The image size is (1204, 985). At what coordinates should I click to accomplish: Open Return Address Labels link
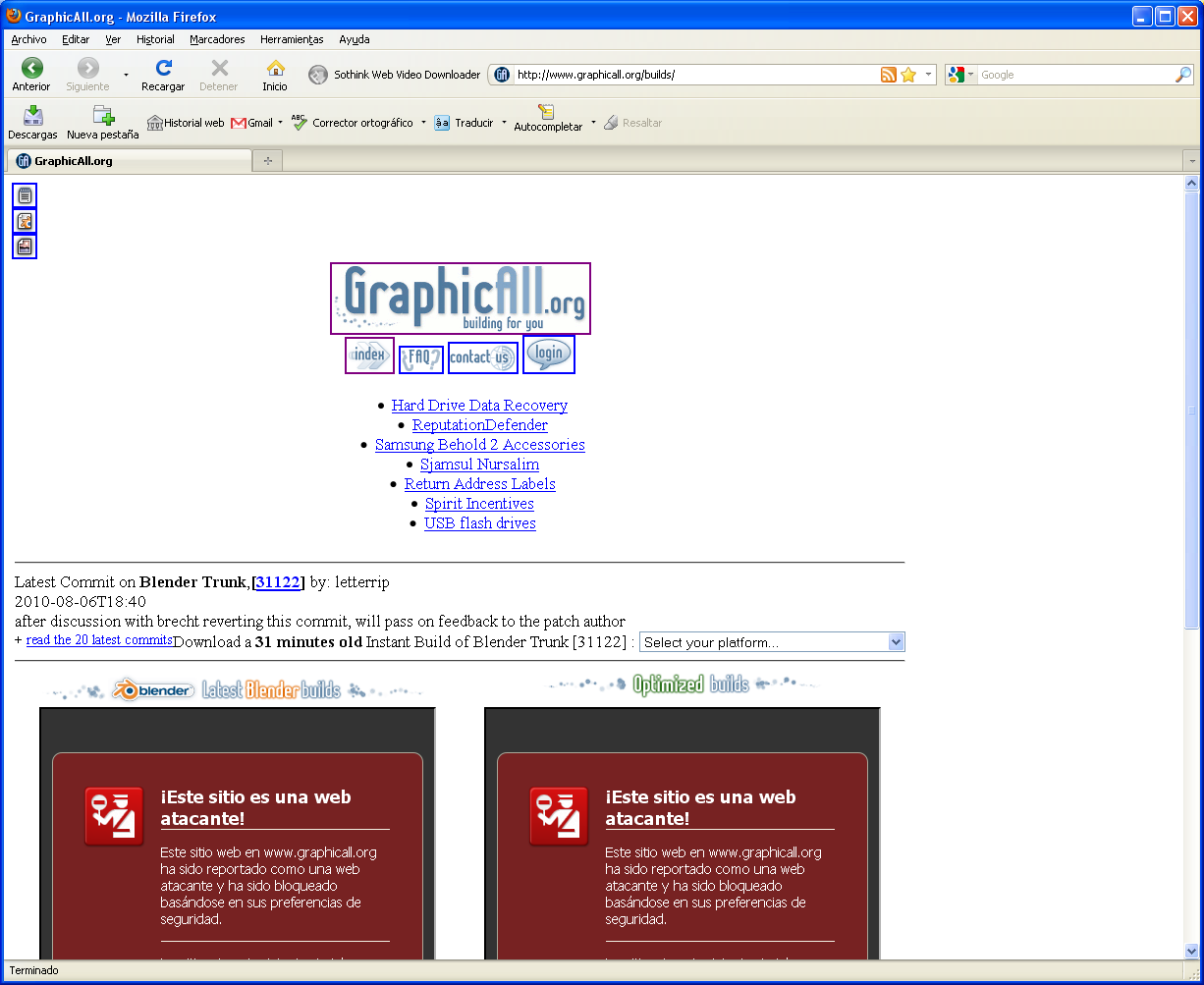tap(480, 484)
